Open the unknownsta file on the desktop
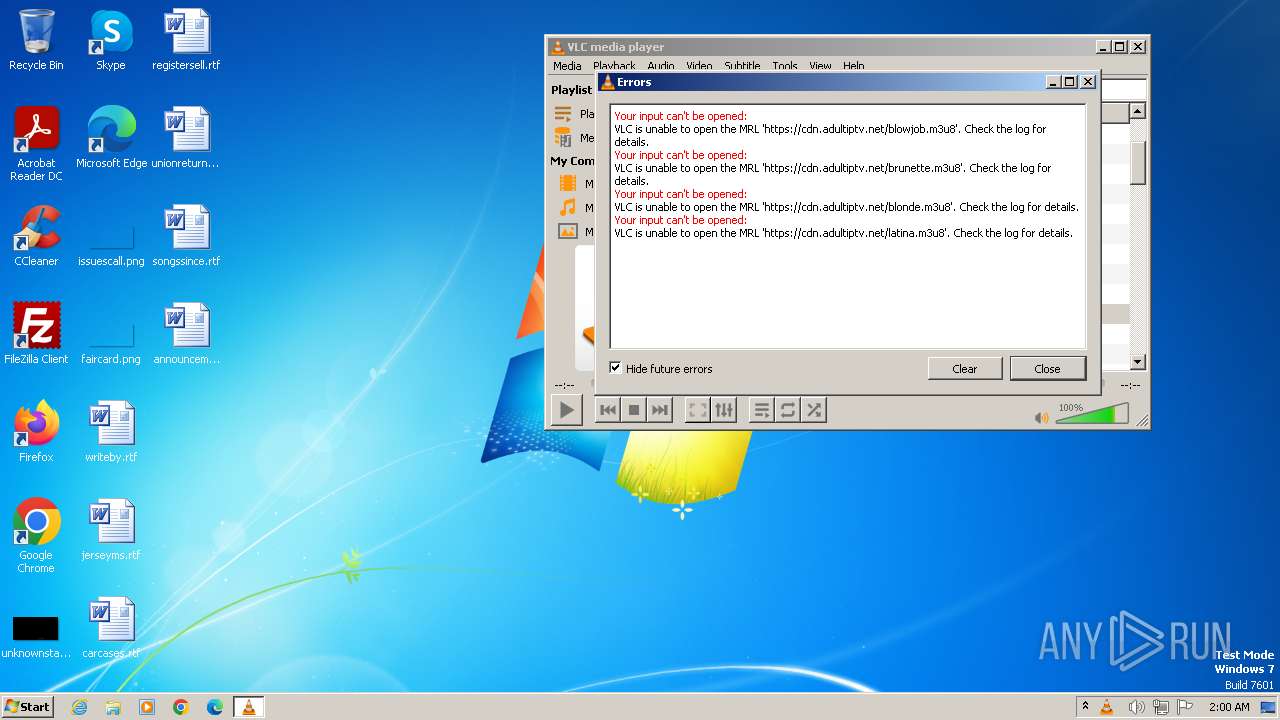Image resolution: width=1280 pixels, height=720 pixels. coord(36,638)
